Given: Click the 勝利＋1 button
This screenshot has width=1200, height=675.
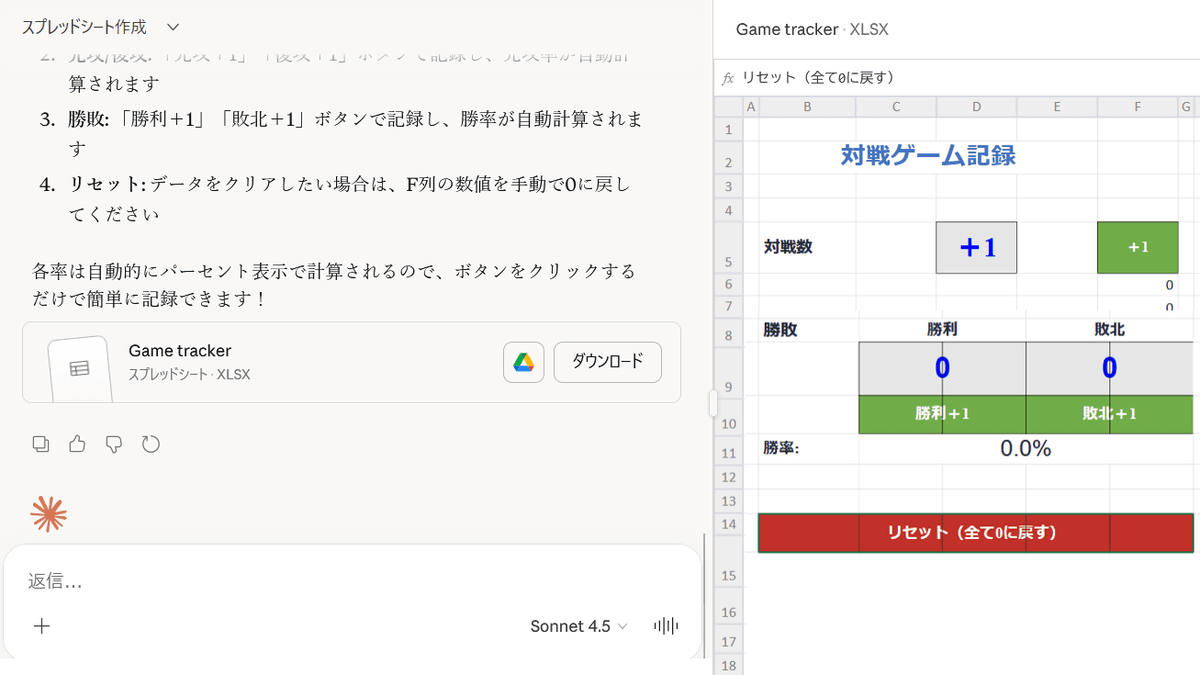Looking at the screenshot, I should 941,414.
